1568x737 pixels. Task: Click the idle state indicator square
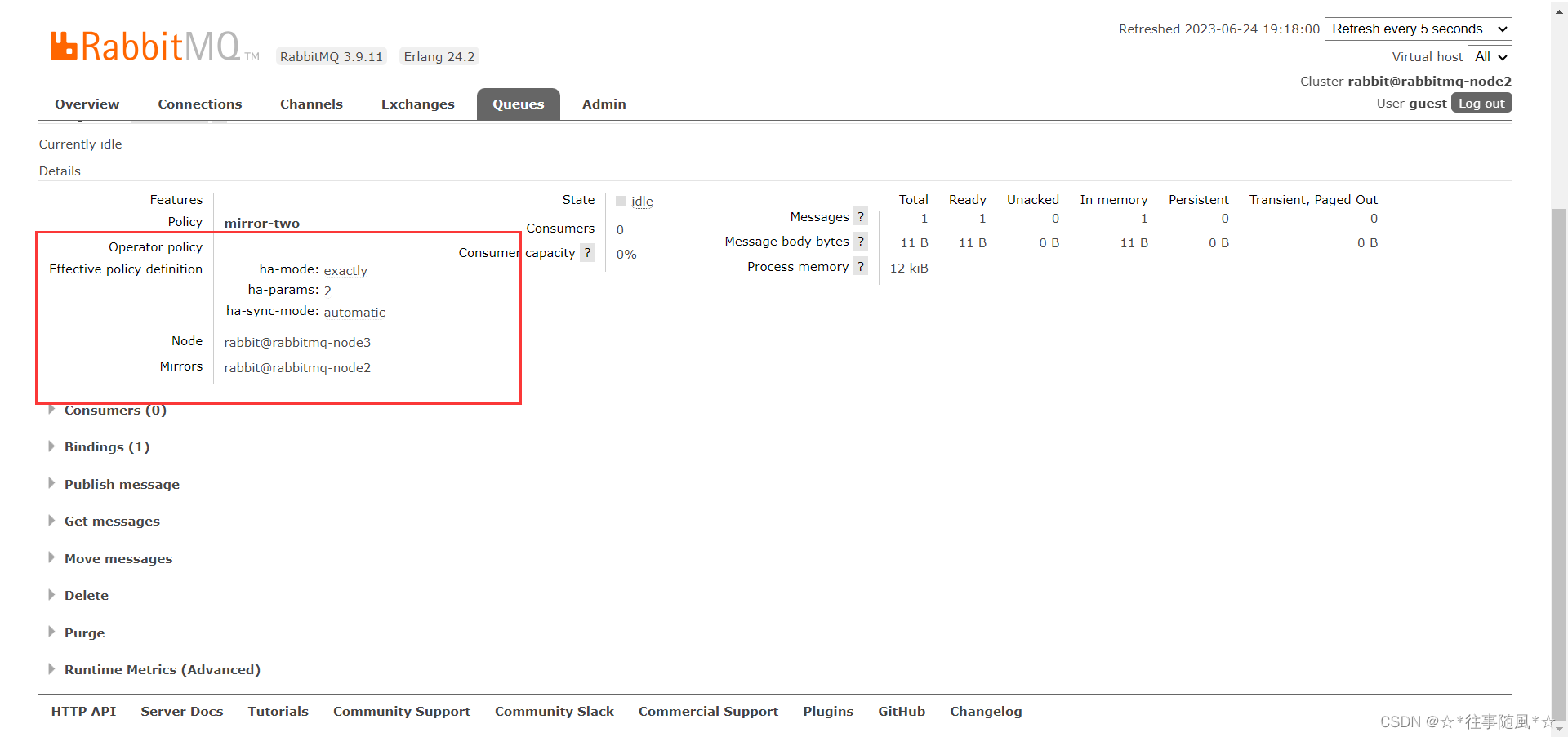[621, 201]
